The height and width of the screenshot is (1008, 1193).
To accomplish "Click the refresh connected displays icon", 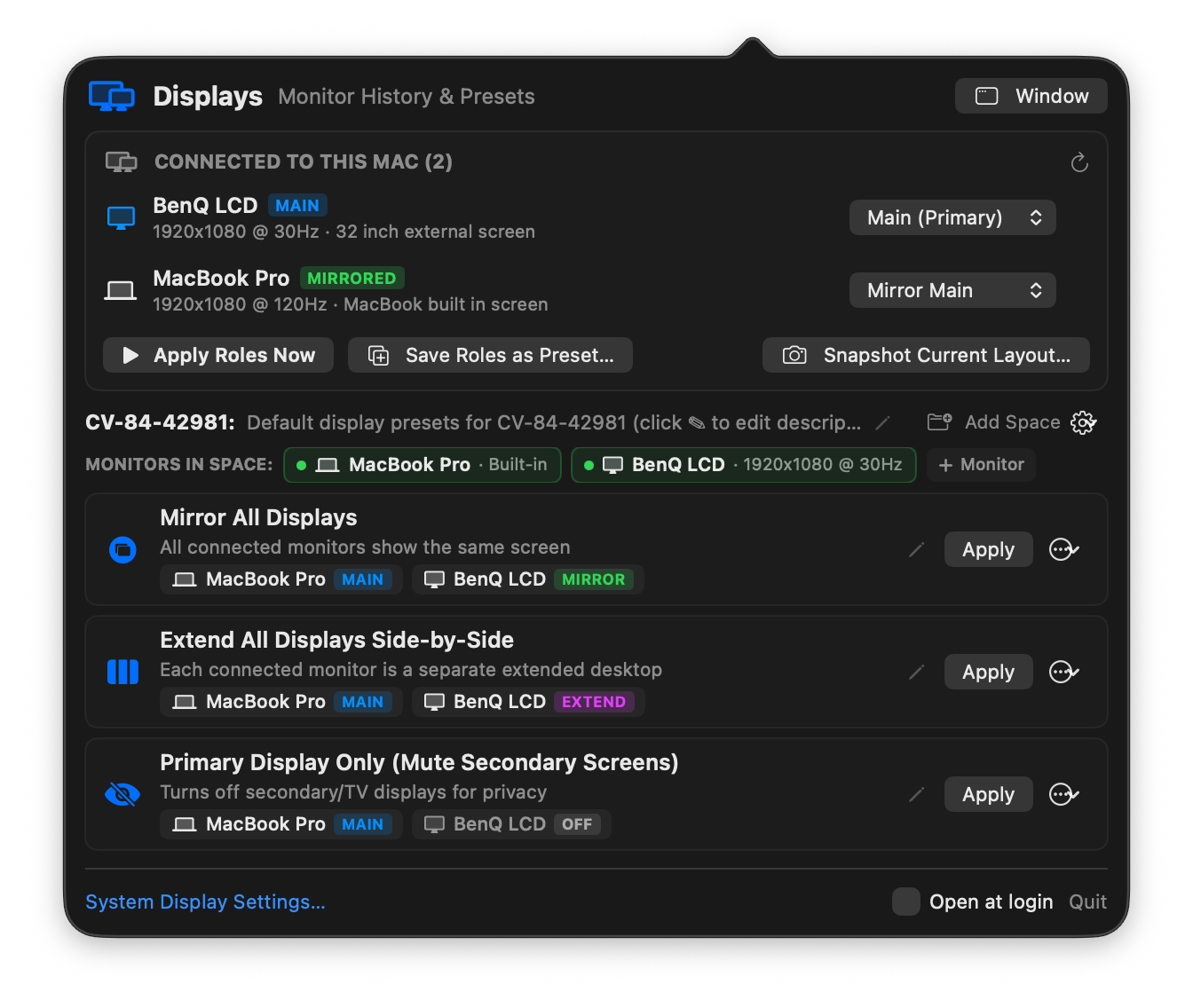I will coord(1079,162).
